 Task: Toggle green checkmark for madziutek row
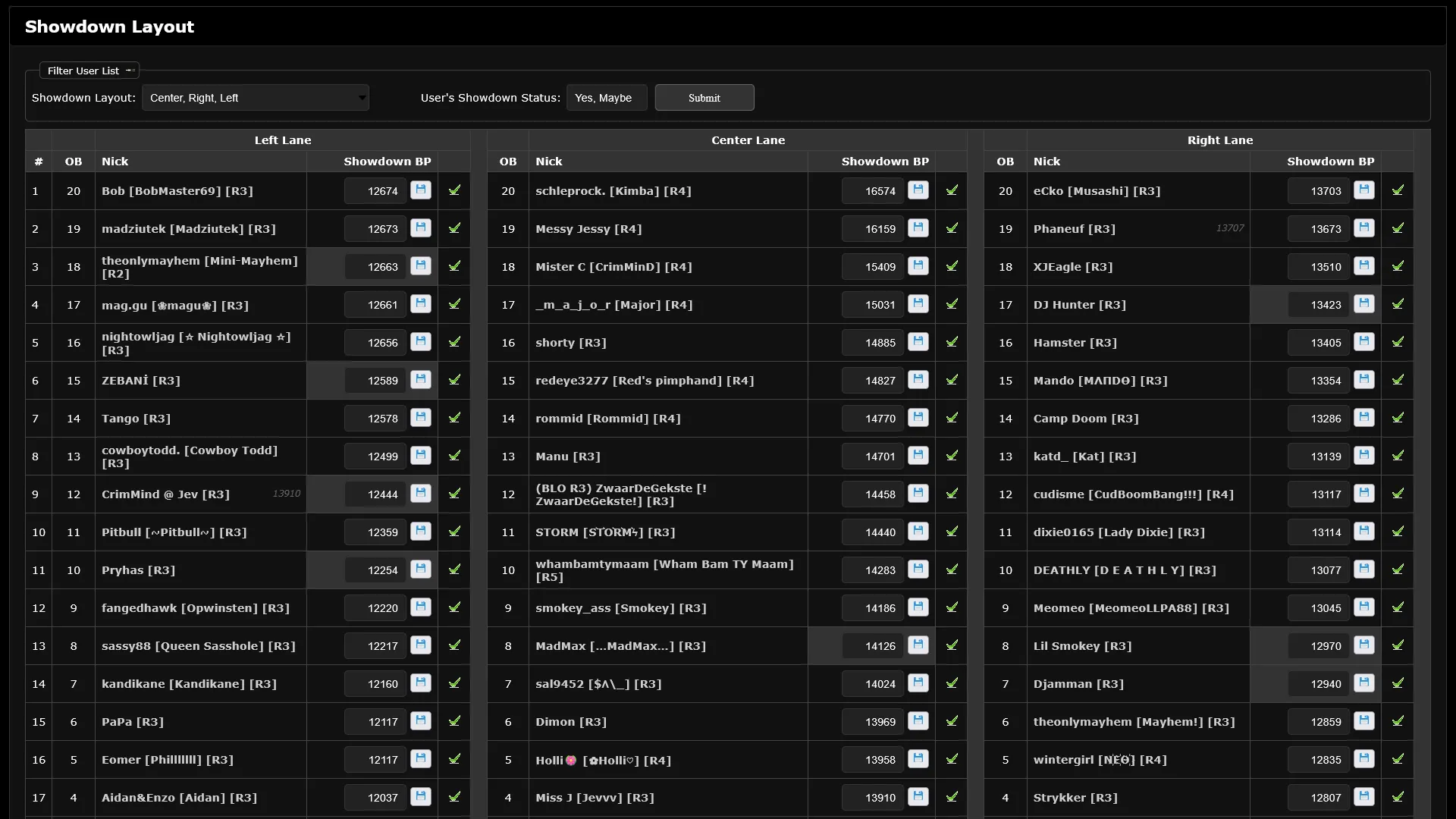pos(454,227)
